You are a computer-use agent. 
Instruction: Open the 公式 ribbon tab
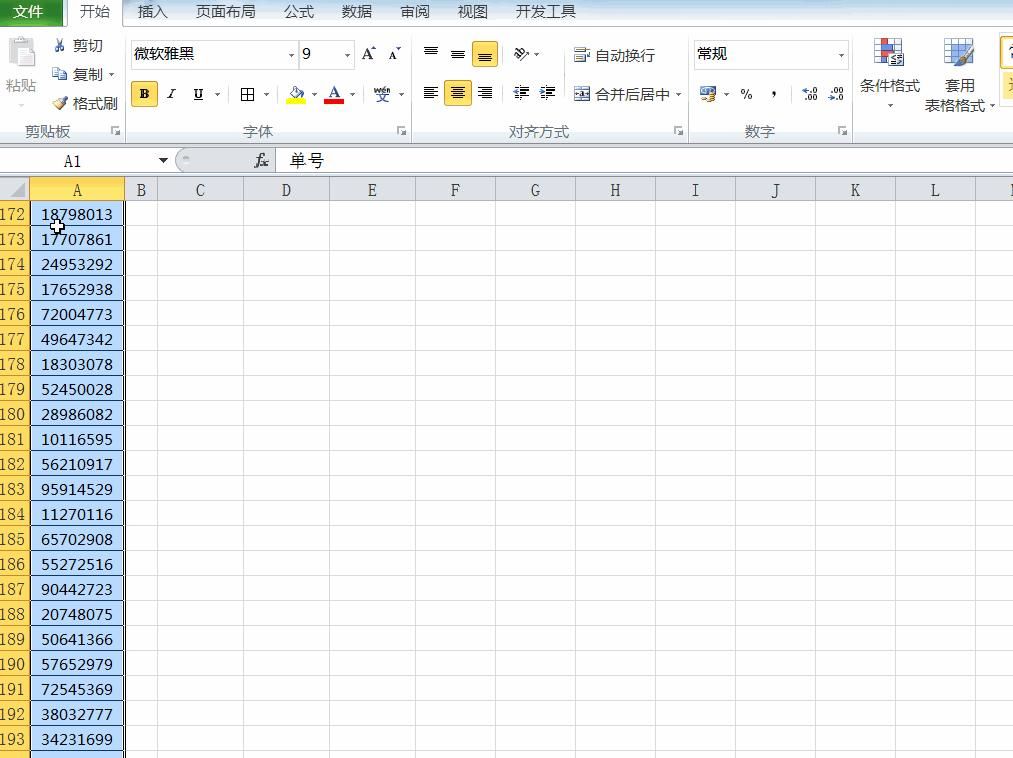coord(298,12)
